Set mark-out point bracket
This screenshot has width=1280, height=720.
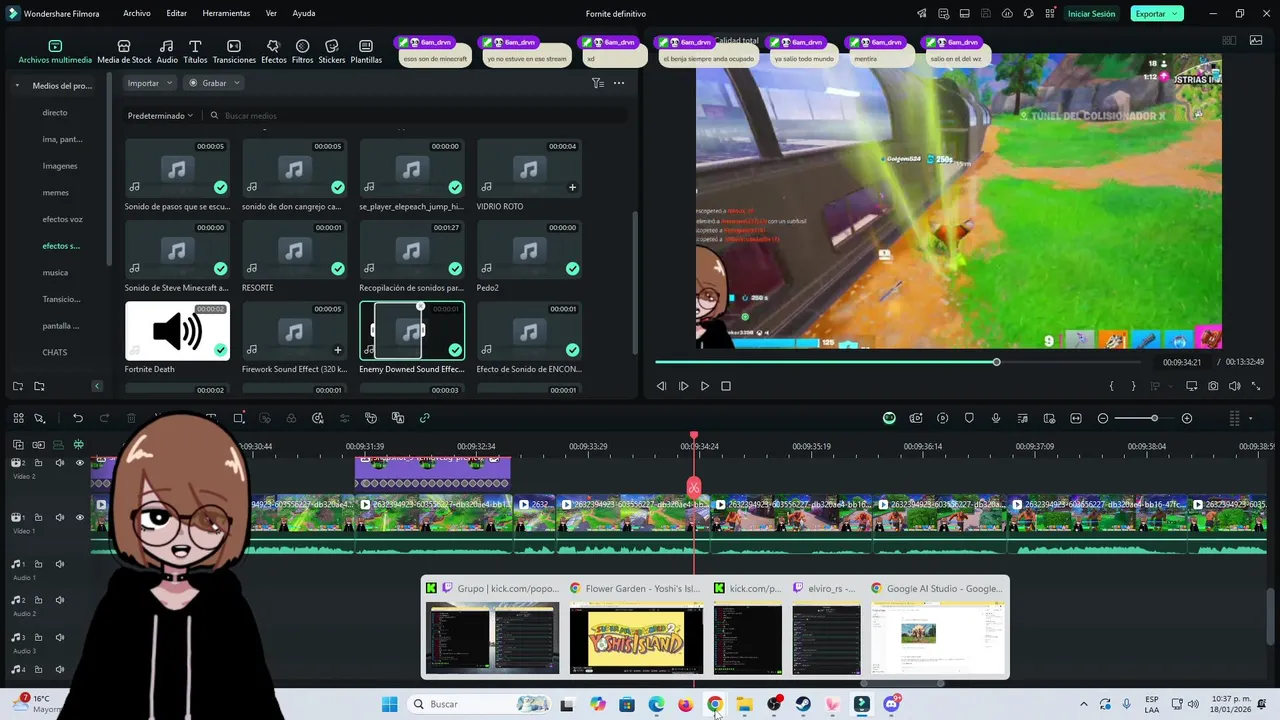pos(1133,386)
